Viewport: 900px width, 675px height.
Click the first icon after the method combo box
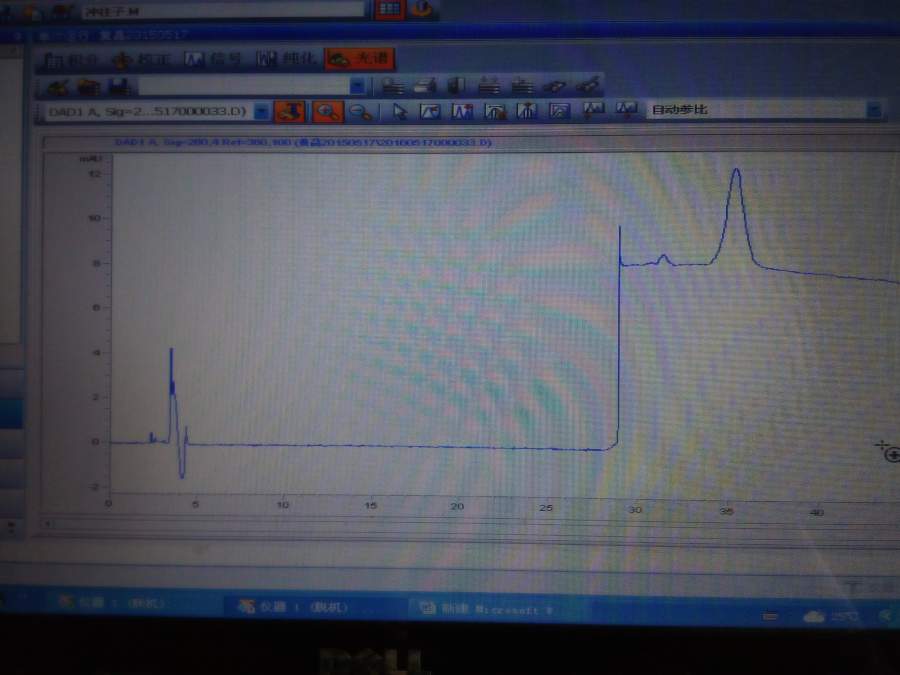[393, 86]
